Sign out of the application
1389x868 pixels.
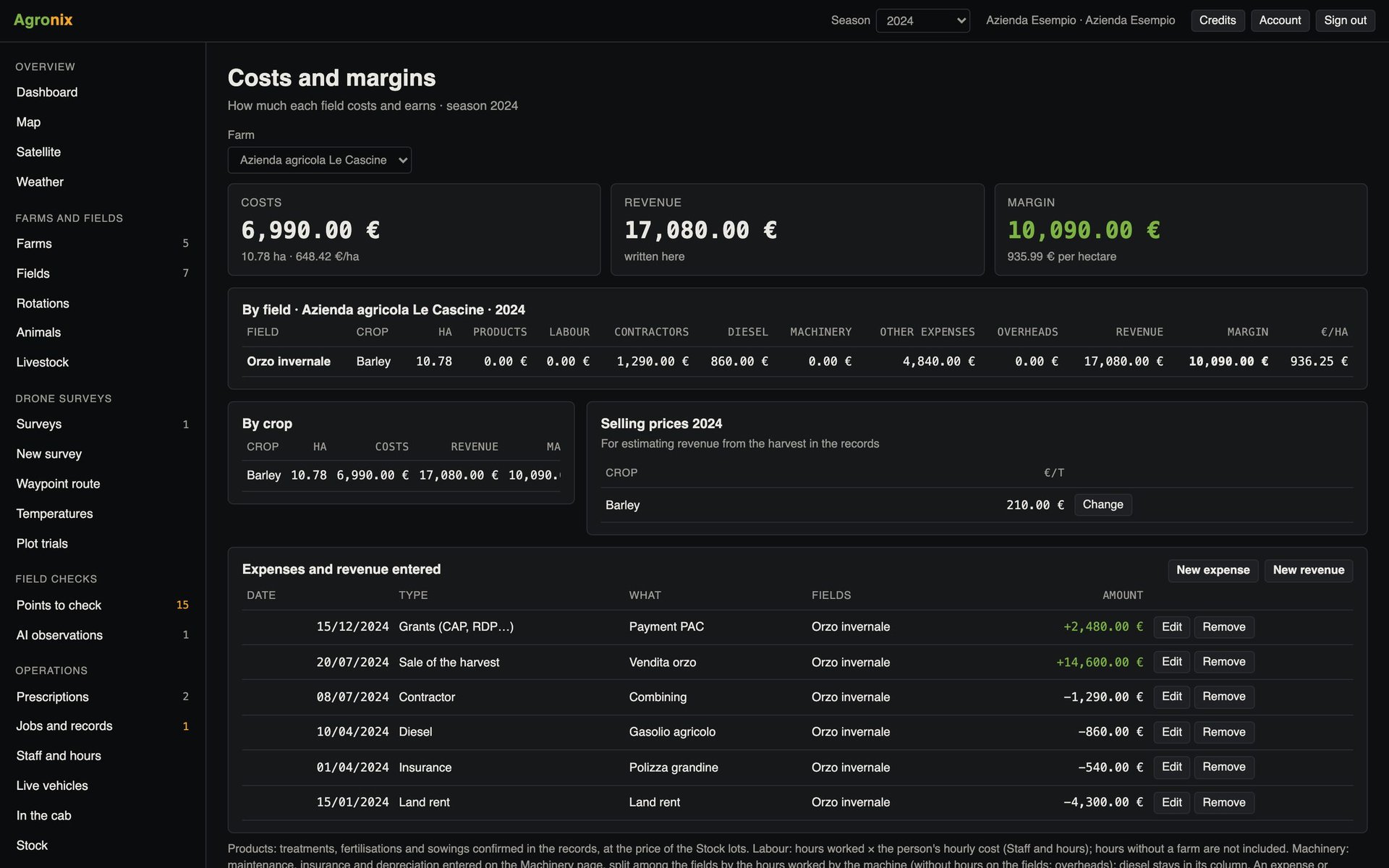(1345, 20)
